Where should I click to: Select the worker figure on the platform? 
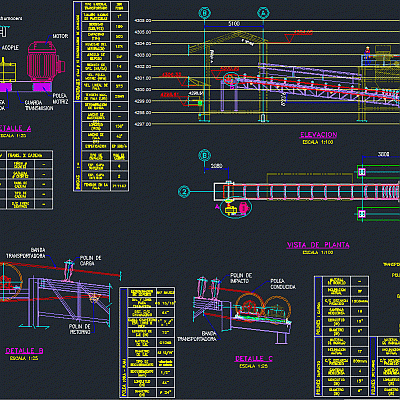pyautogui.click(x=367, y=55)
